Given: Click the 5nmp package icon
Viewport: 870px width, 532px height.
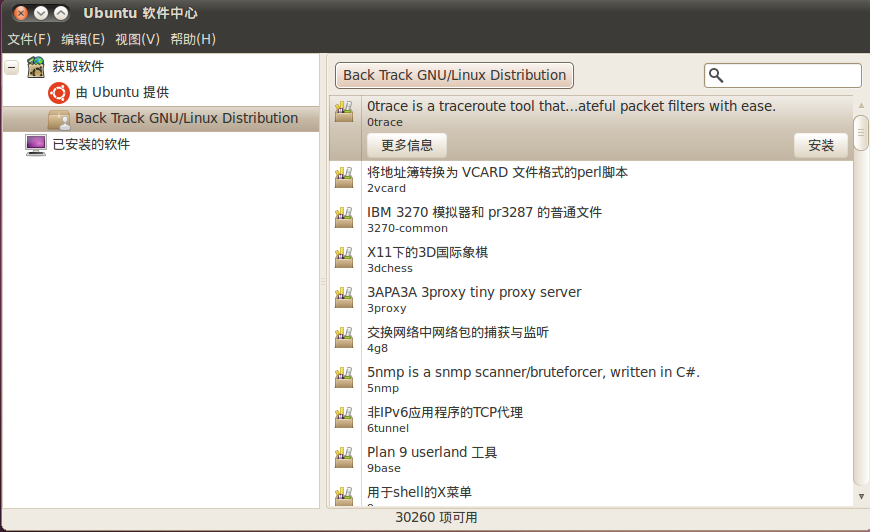Looking at the screenshot, I should (344, 378).
